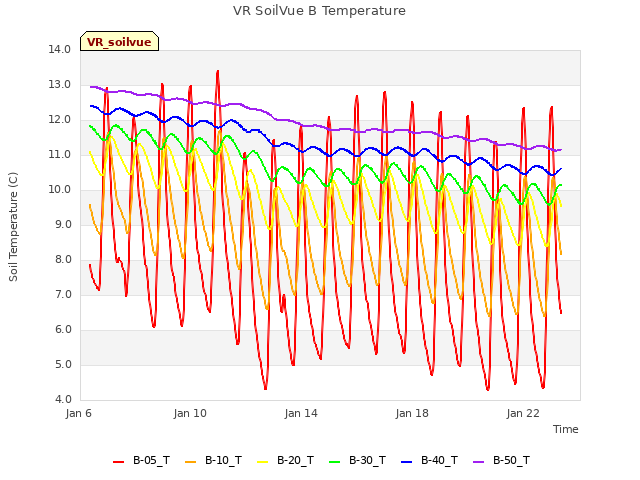Screen dimensions: 640x480
Task: Click the 14.0 y-axis tick label
Action: tap(60, 49)
